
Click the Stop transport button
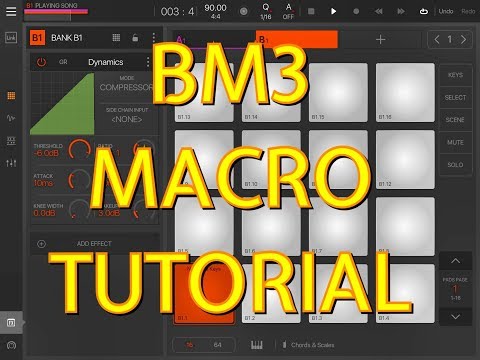[311, 11]
